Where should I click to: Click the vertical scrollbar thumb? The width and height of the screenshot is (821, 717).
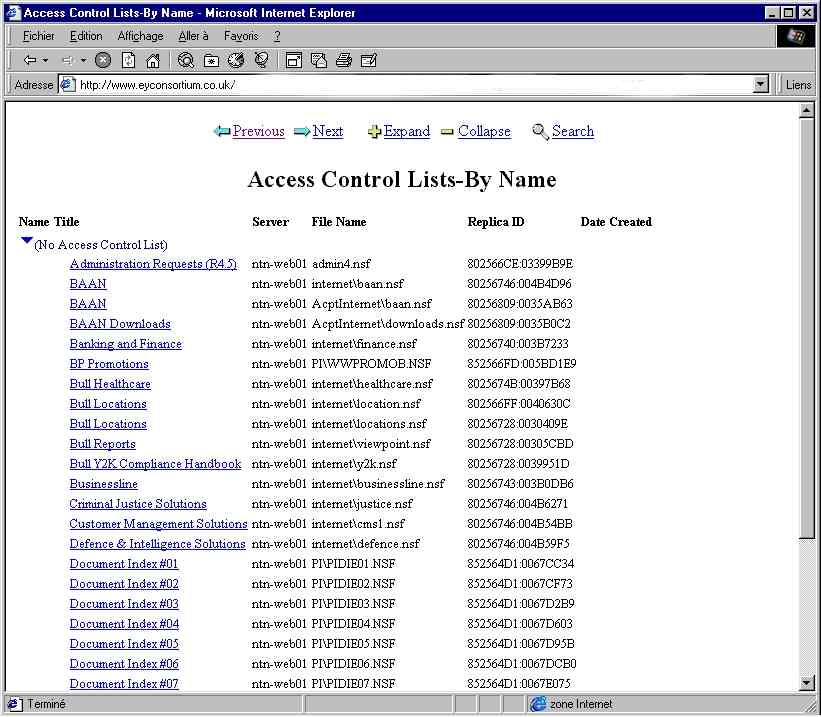coord(806,328)
